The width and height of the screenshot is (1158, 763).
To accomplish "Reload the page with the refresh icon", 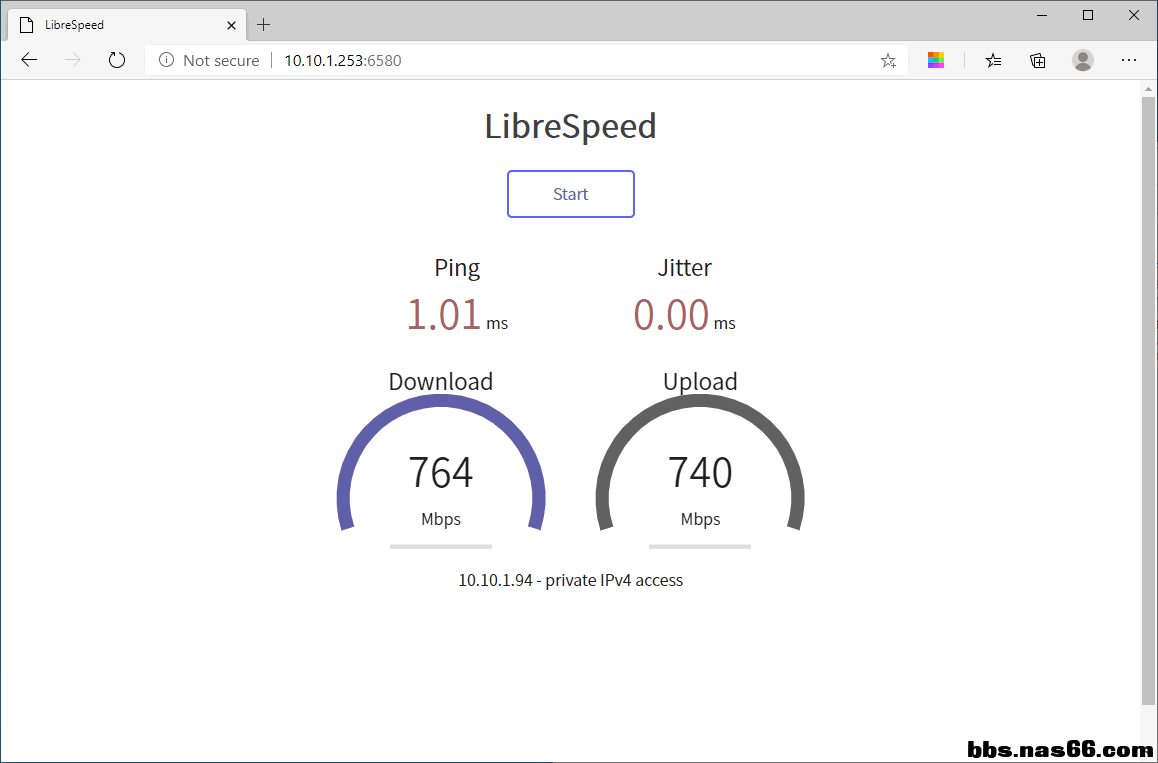I will (117, 60).
